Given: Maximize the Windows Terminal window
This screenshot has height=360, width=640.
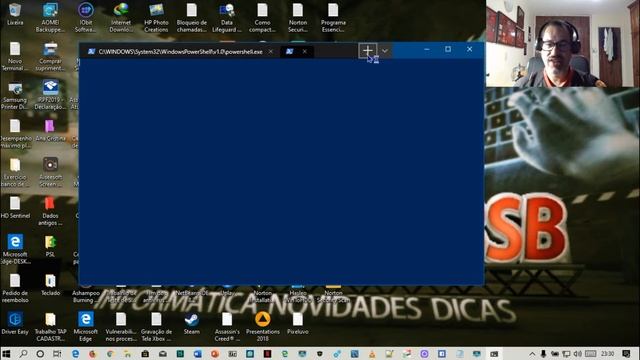Looking at the screenshot, I should point(448,49).
